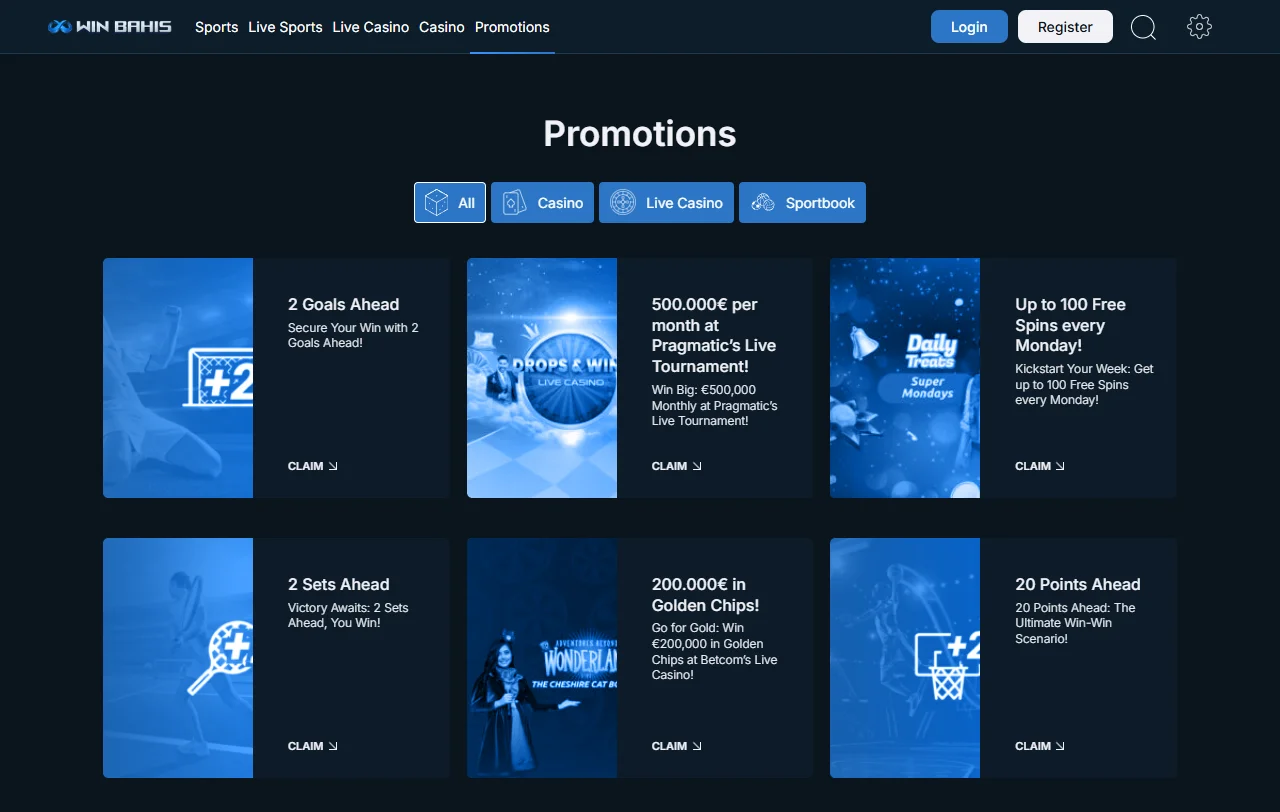Click the sports balls icon in Sportbook filter

pos(763,203)
